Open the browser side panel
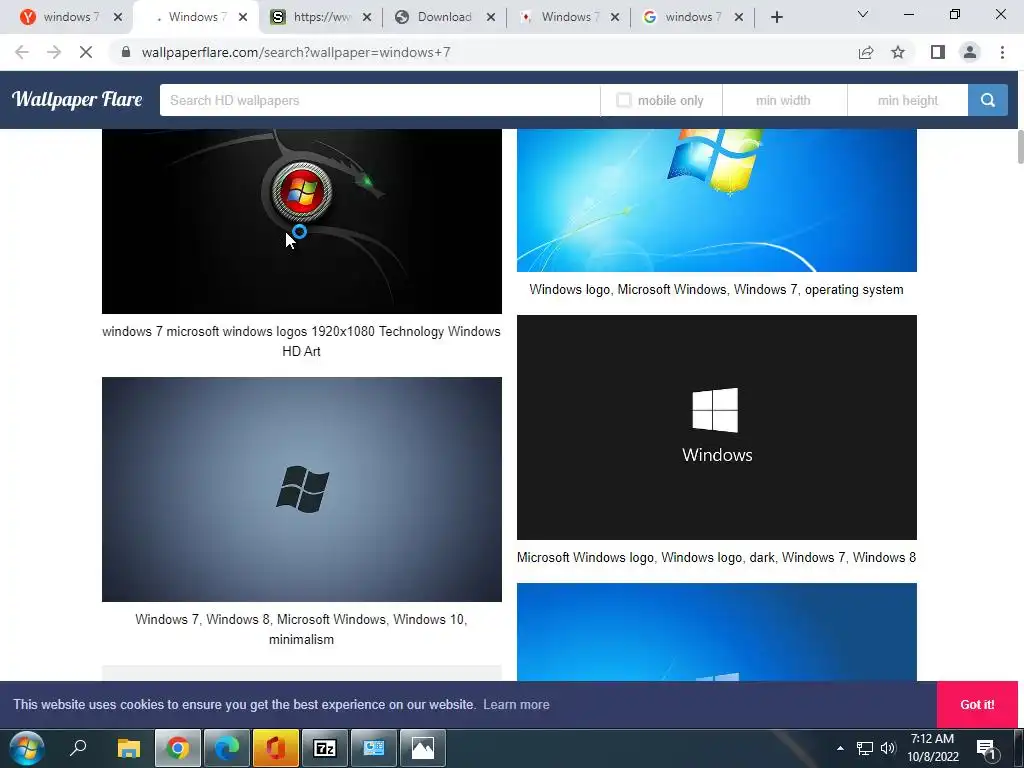Image resolution: width=1024 pixels, height=768 pixels. pyautogui.click(x=938, y=52)
